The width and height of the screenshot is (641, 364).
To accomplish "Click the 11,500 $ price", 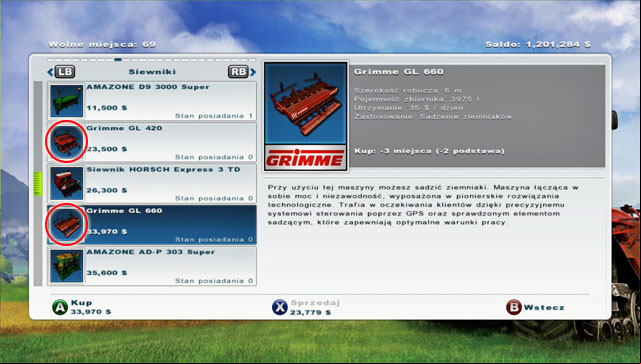I will tap(107, 108).
